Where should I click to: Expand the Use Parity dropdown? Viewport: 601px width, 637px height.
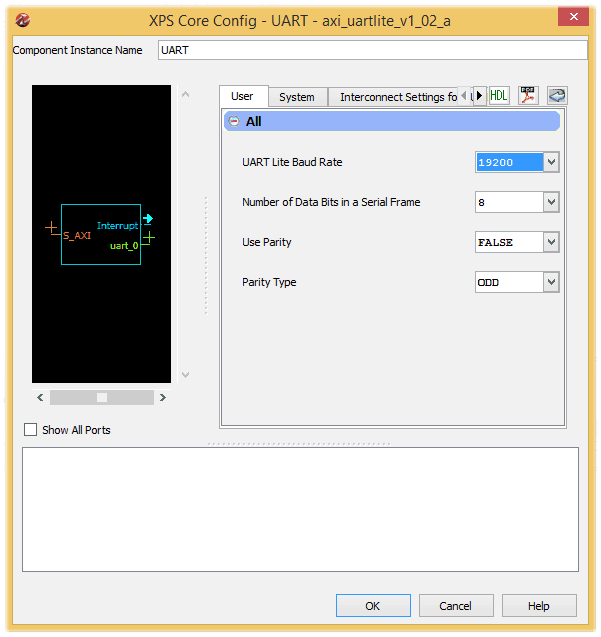pos(551,242)
